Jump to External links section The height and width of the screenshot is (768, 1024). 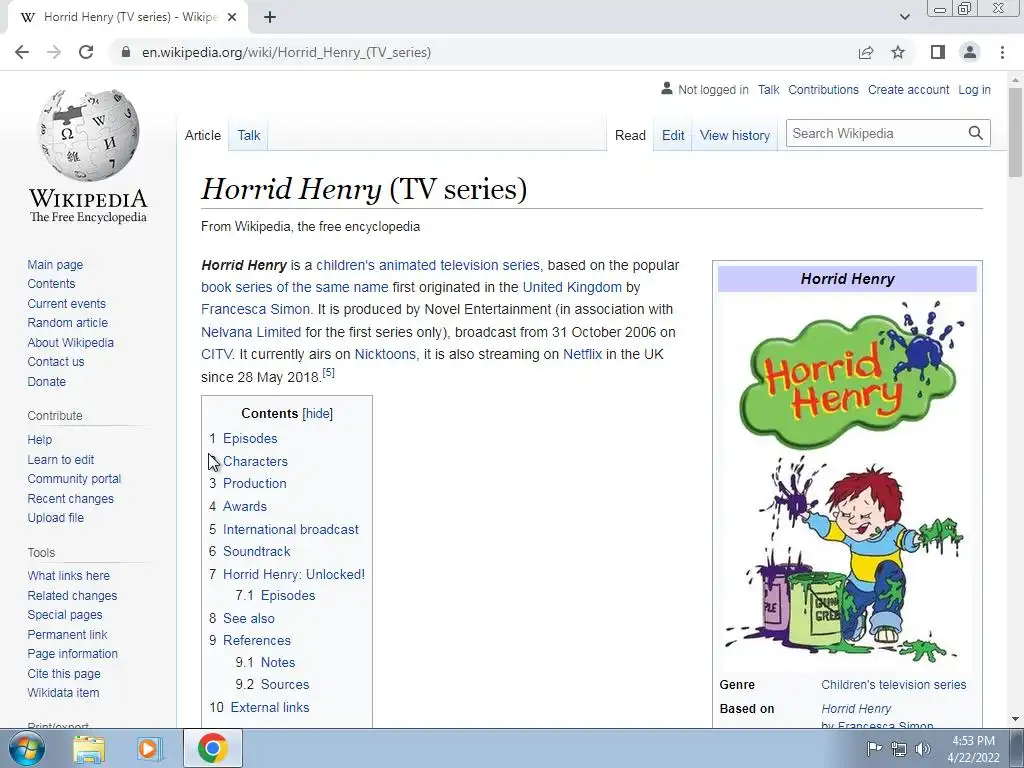click(x=270, y=707)
